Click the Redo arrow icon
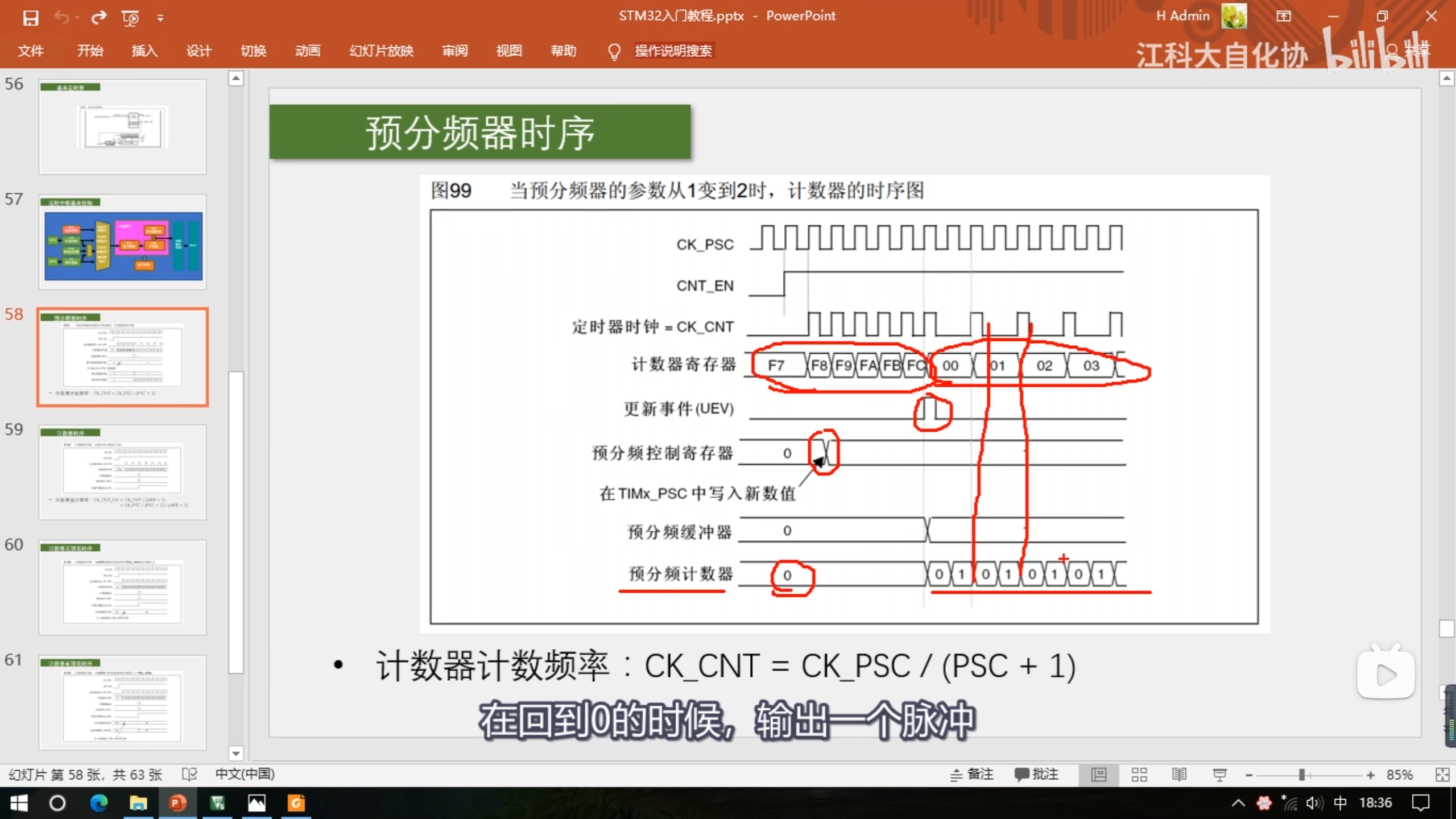The width and height of the screenshot is (1456, 819). 99,18
